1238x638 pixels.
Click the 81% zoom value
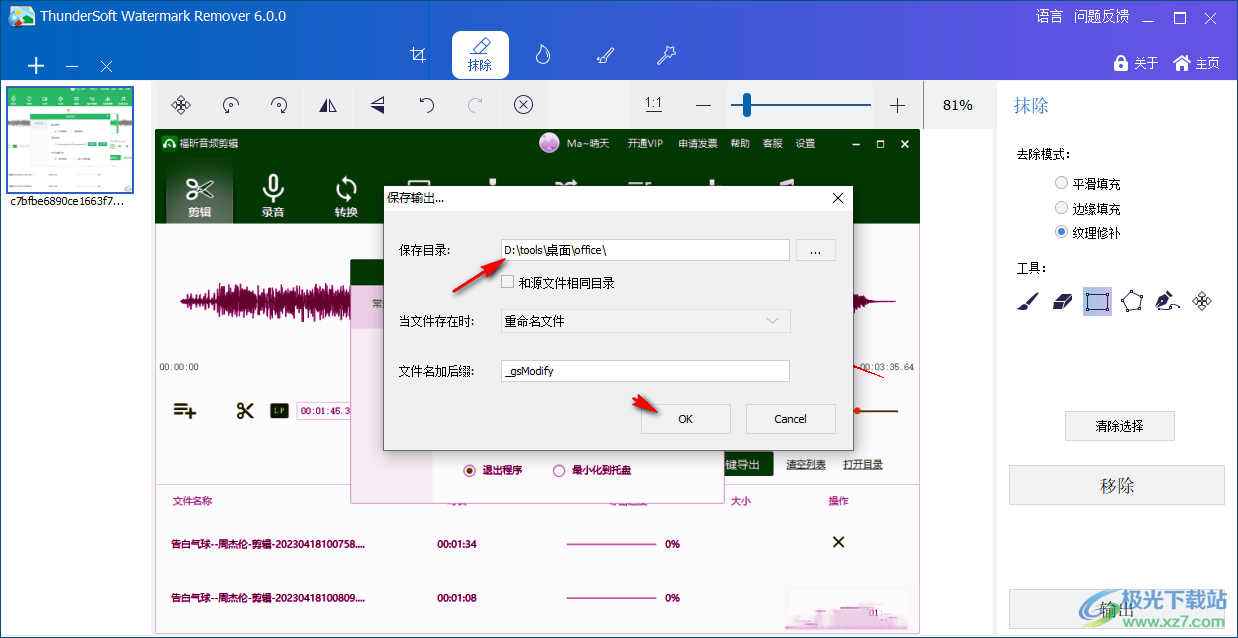[958, 105]
